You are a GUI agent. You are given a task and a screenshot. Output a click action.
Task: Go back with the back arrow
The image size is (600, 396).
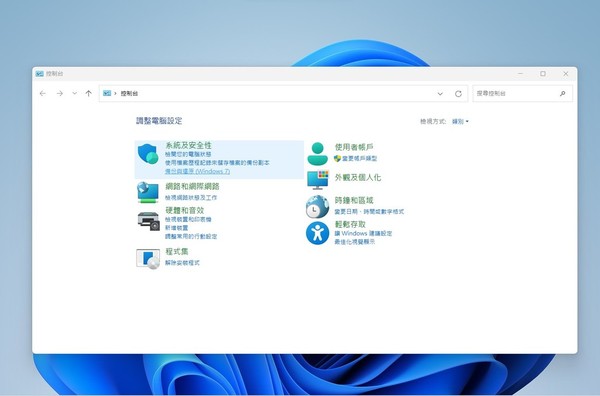coord(43,93)
